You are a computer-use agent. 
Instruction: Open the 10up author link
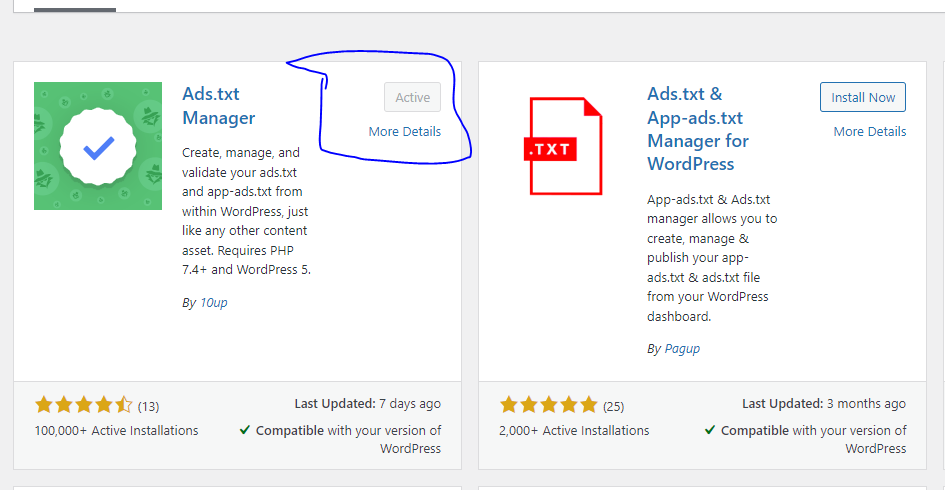213,303
